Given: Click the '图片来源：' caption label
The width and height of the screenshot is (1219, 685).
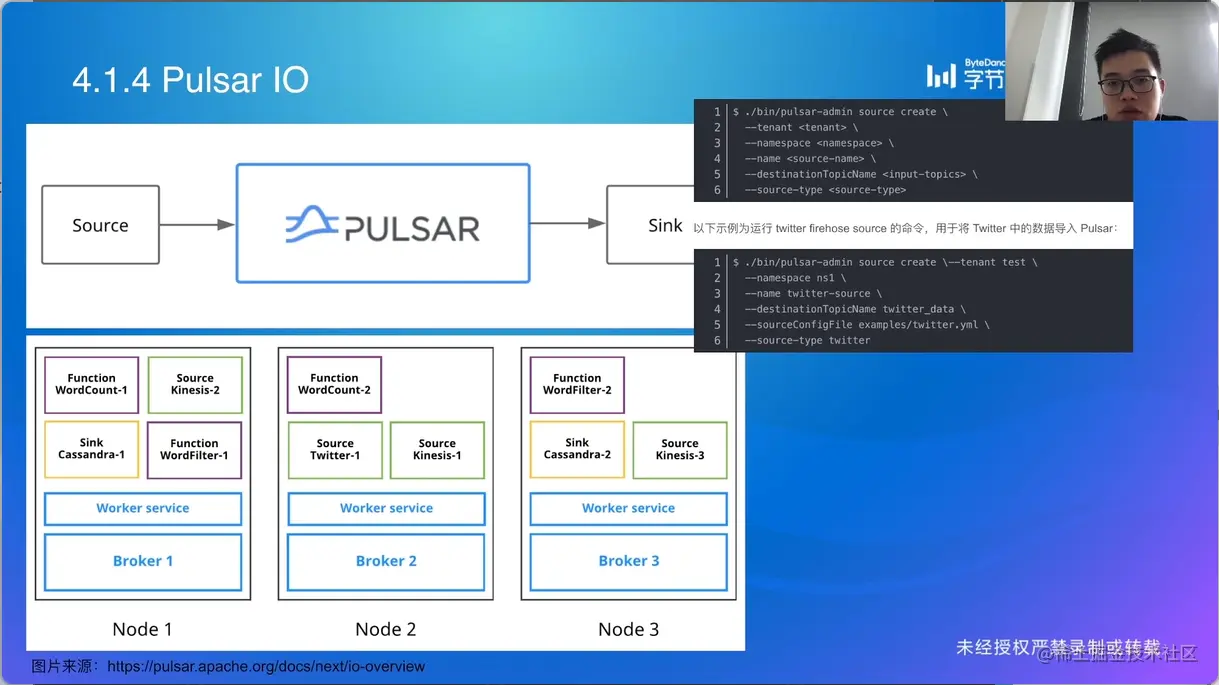Looking at the screenshot, I should [x=67, y=666].
